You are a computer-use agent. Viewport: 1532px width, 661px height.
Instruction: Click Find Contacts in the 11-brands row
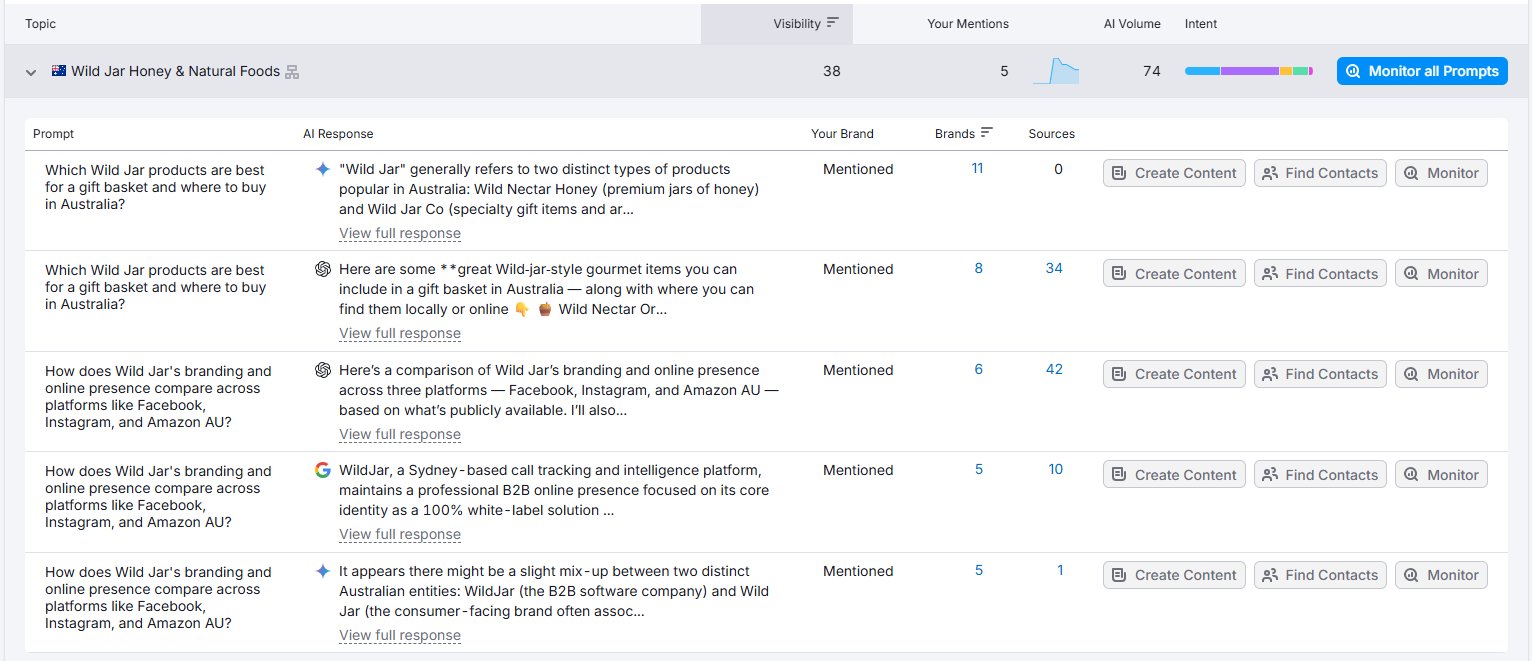(1321, 173)
